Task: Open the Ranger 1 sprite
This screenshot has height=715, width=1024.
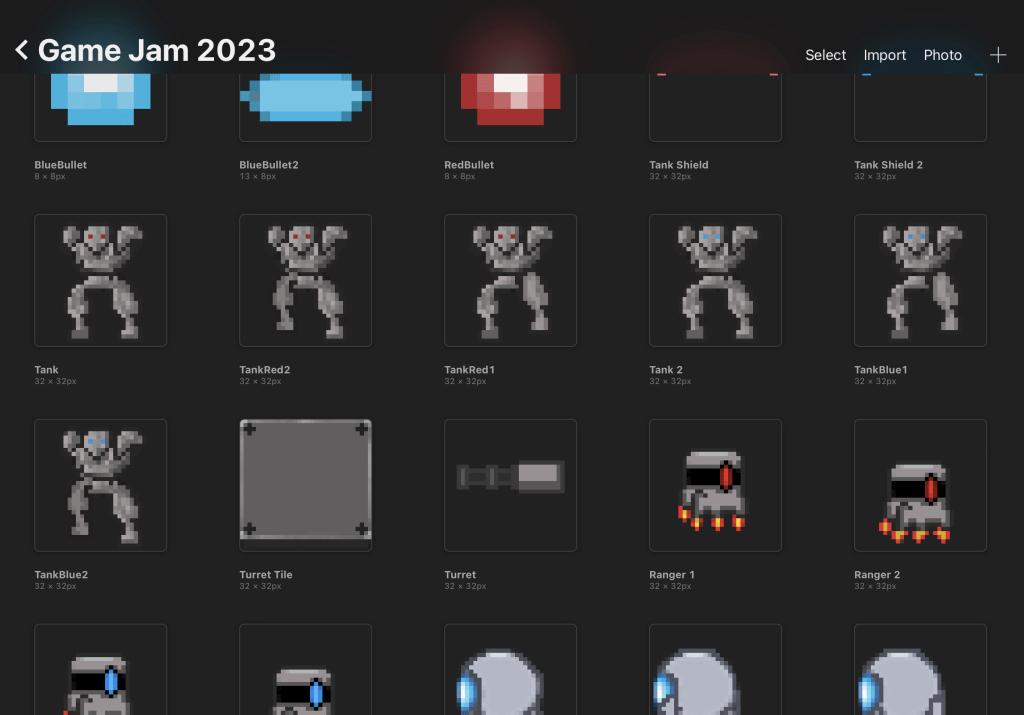Action: pos(715,485)
